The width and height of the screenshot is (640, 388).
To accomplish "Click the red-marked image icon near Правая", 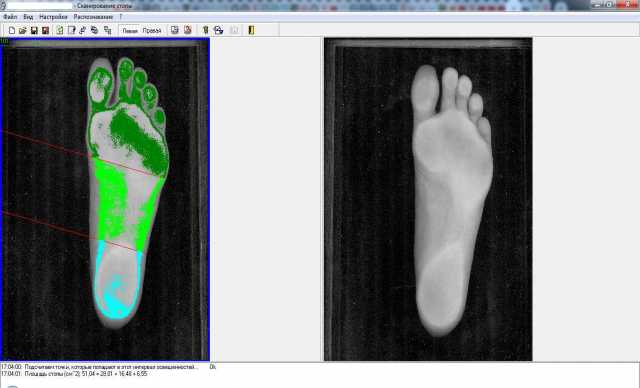I will [x=188, y=30].
